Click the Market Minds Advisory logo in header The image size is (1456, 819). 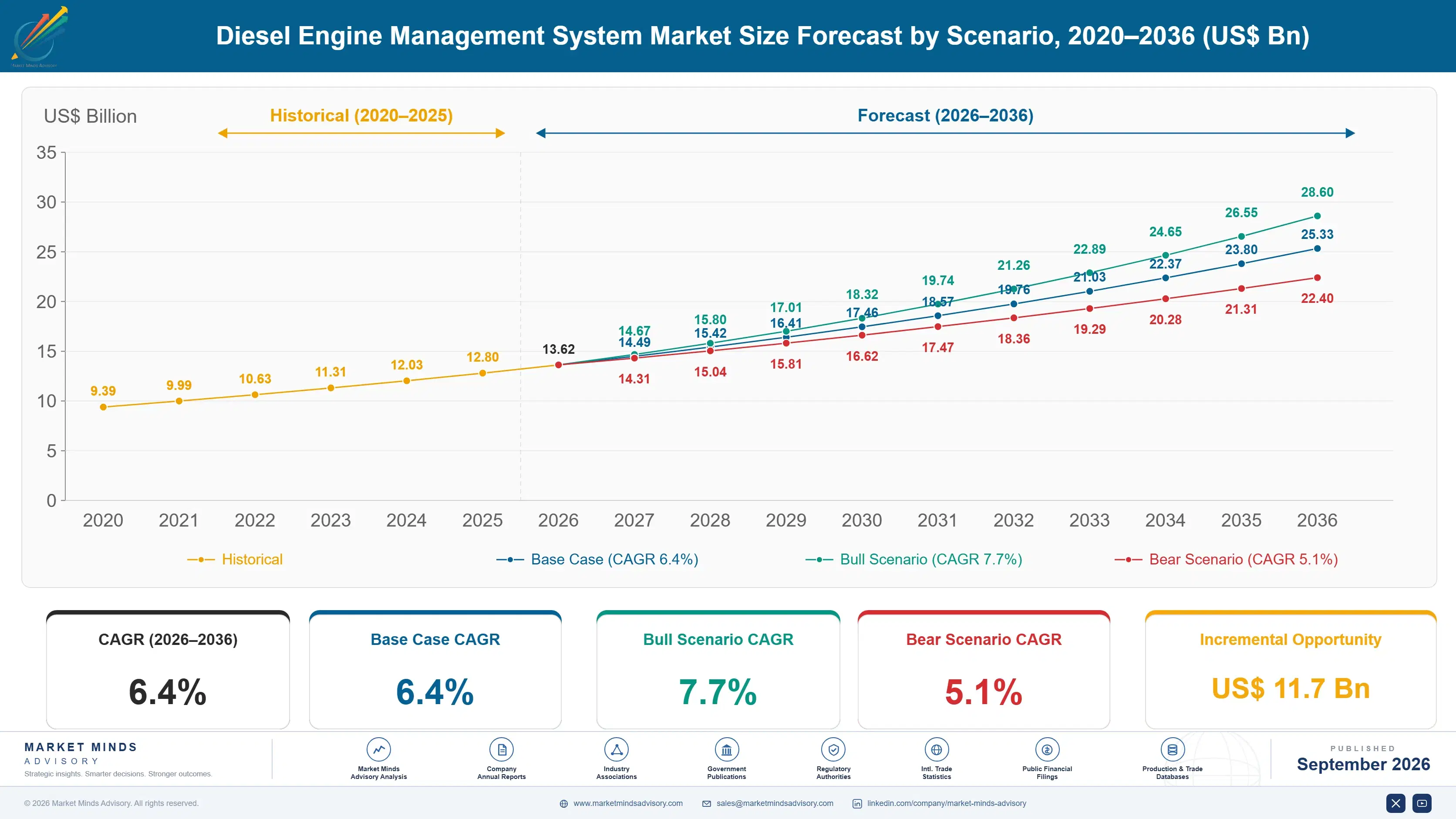click(39, 36)
